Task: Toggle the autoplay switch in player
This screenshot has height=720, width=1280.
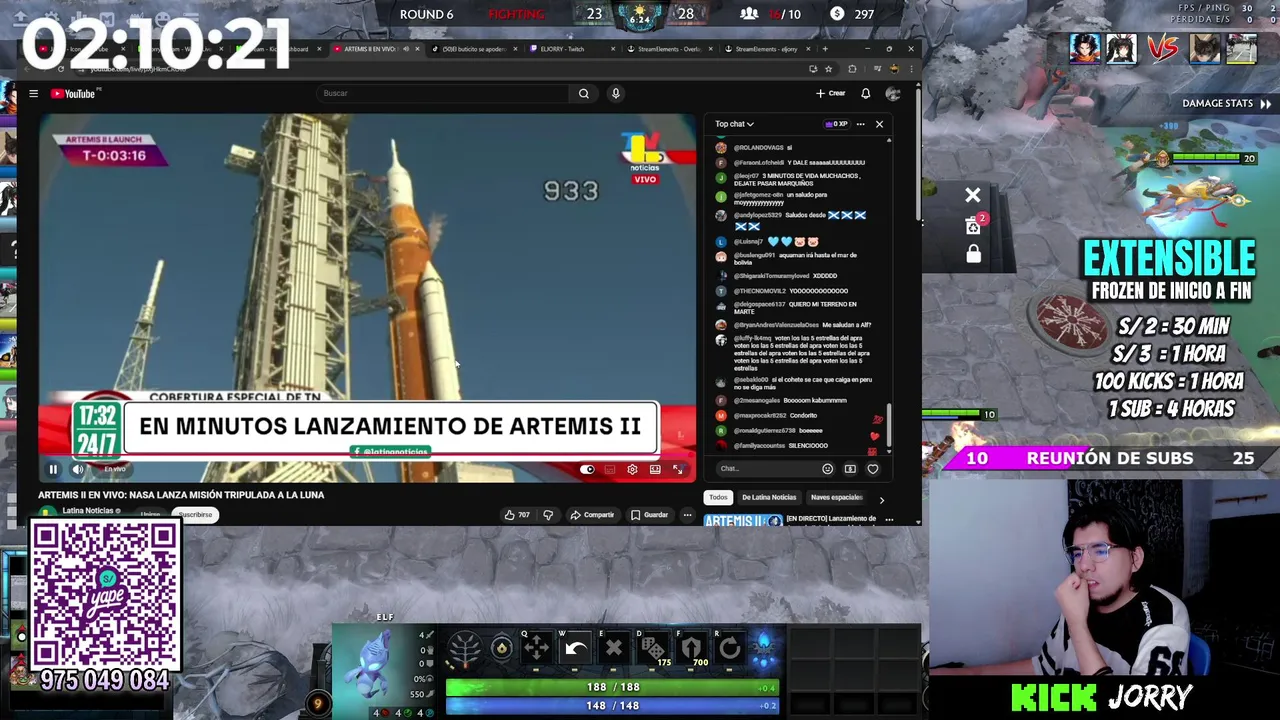Action: (587, 469)
